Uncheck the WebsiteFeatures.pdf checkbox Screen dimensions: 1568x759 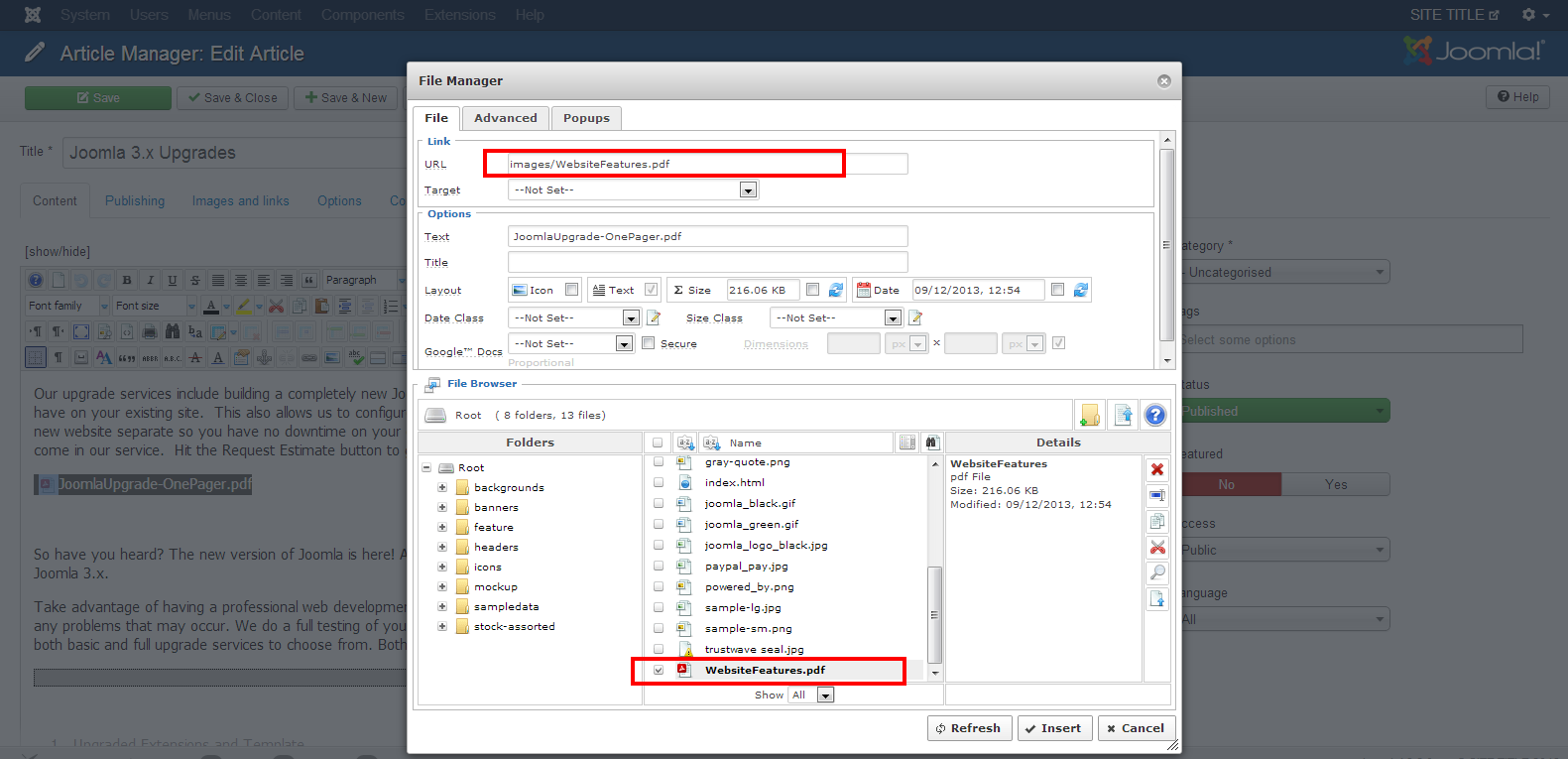659,671
